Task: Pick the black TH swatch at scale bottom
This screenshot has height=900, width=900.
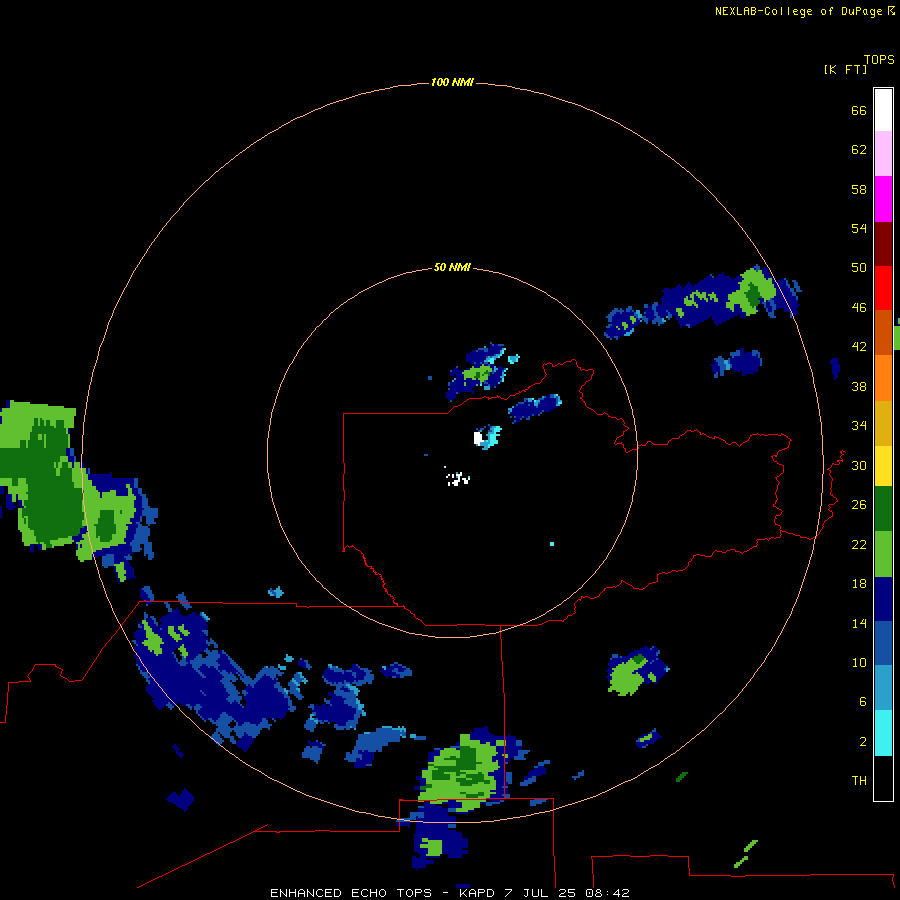Action: [x=883, y=778]
